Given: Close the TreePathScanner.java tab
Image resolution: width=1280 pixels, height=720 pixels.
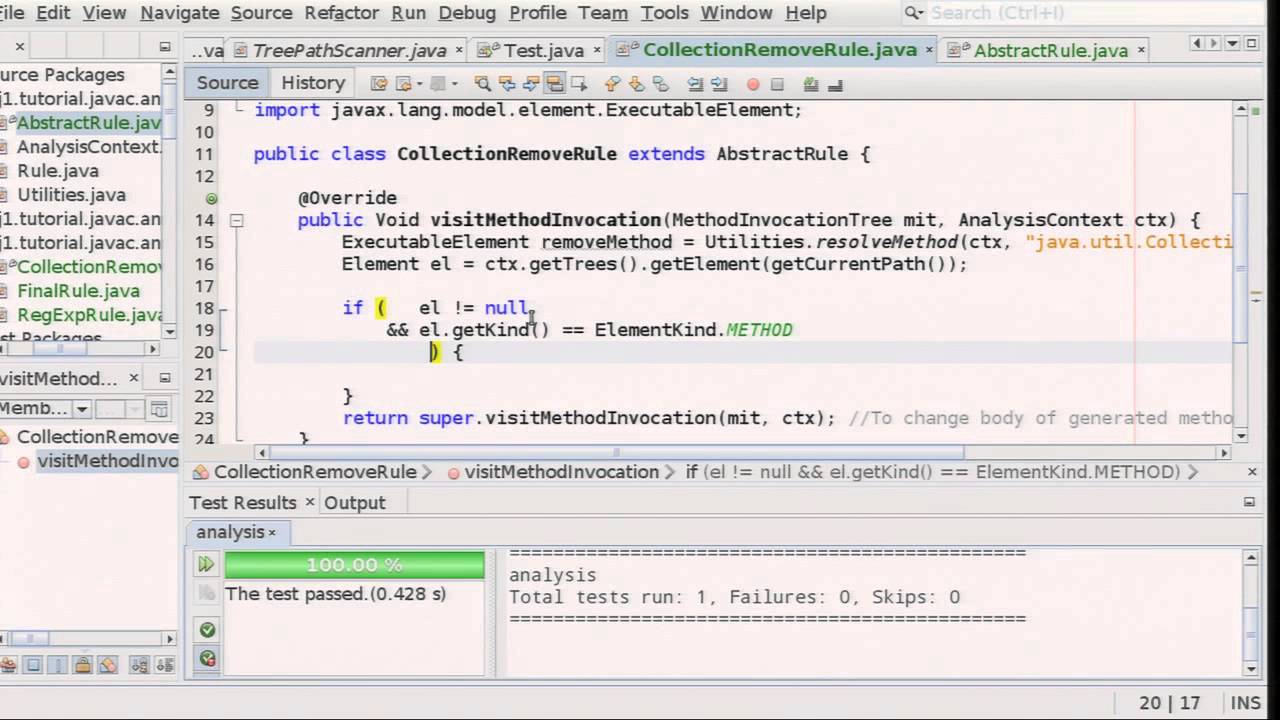Looking at the screenshot, I should click(460, 50).
